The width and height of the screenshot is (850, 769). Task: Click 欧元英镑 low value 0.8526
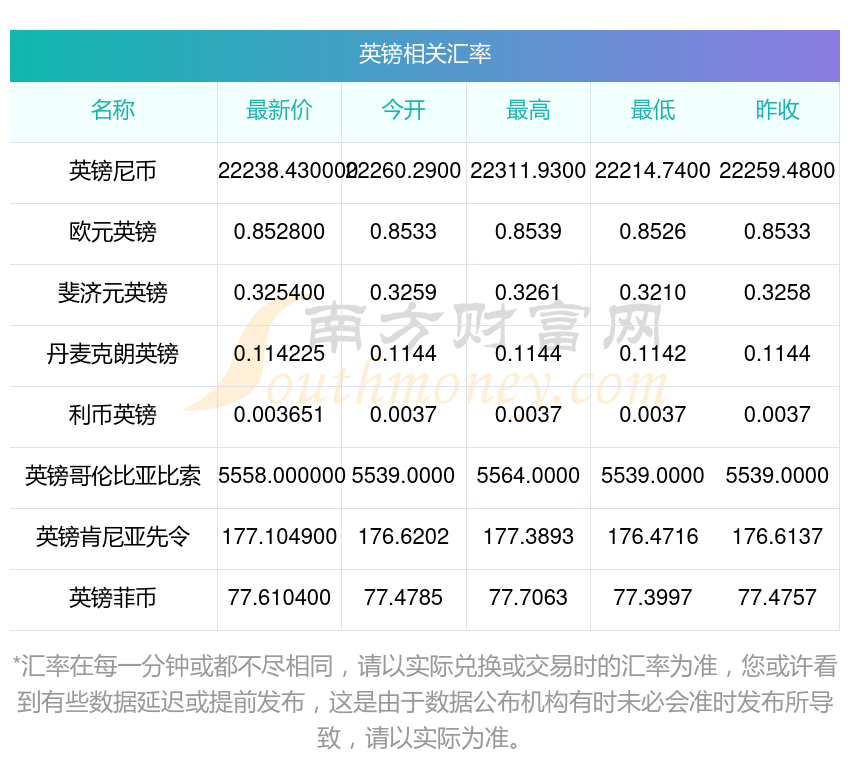point(653,231)
